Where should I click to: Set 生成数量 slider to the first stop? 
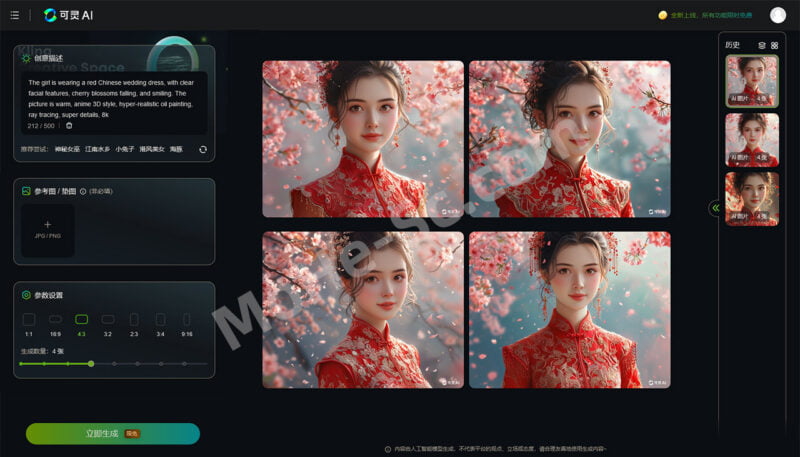[21, 364]
